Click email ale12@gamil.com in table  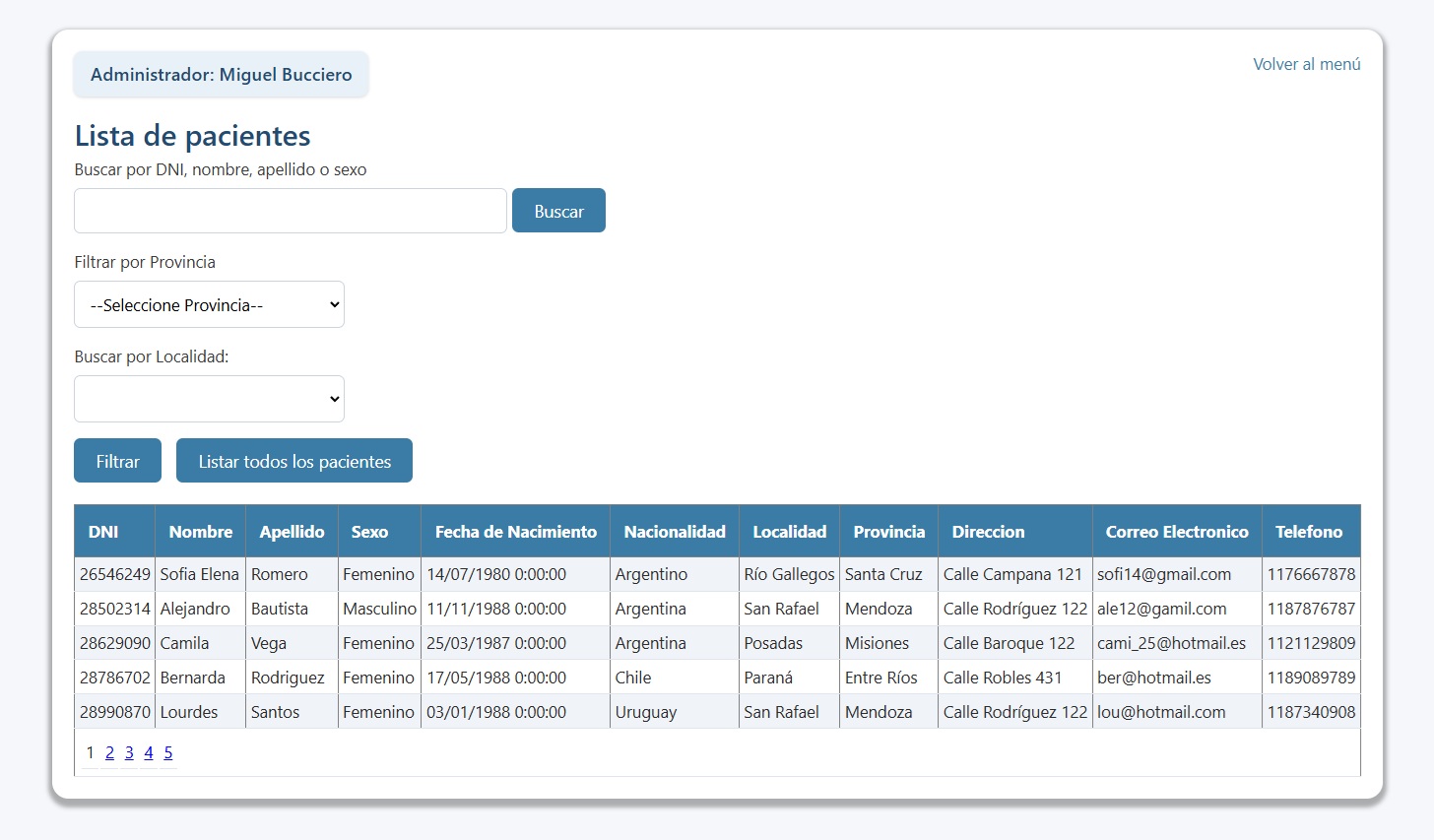pyautogui.click(x=1162, y=609)
